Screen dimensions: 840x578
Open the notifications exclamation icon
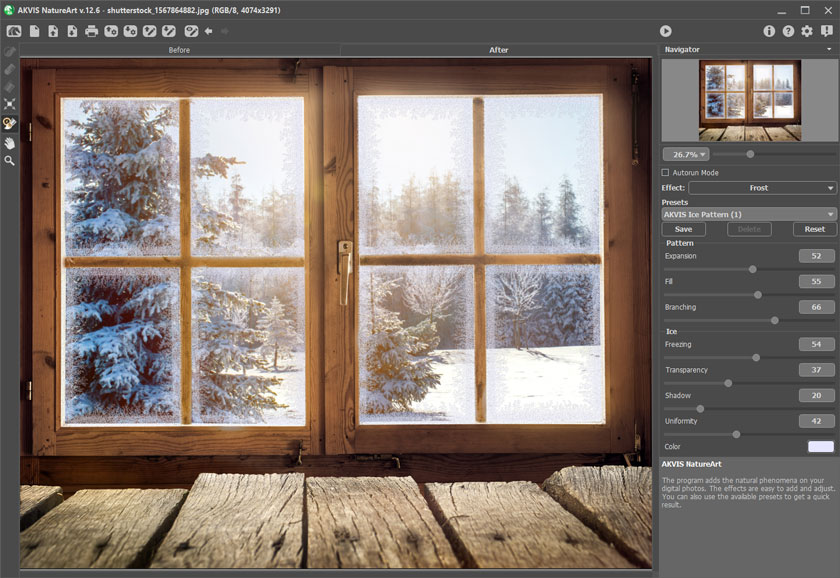[827, 31]
